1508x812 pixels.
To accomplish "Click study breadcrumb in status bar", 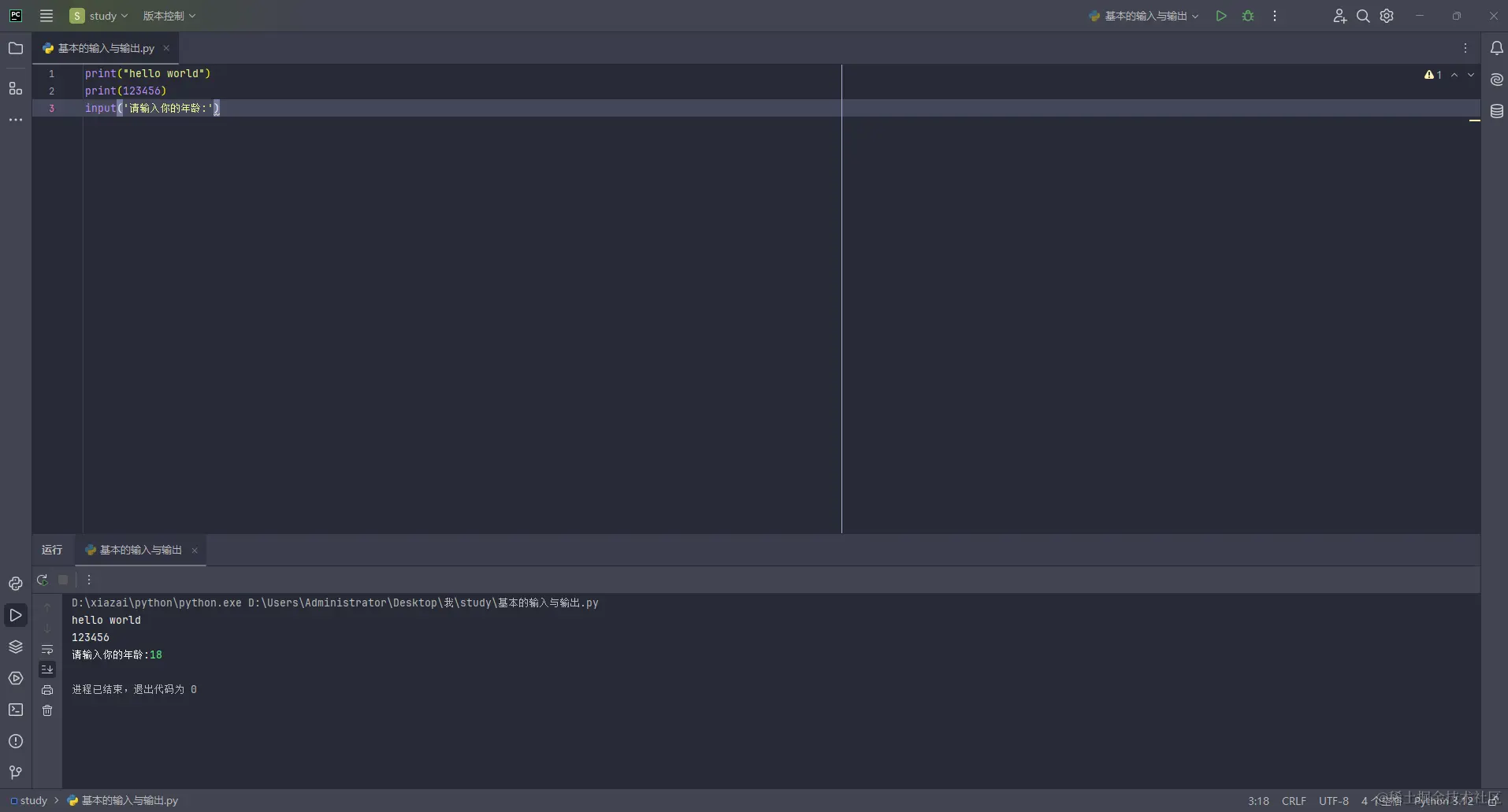I will click(x=29, y=800).
